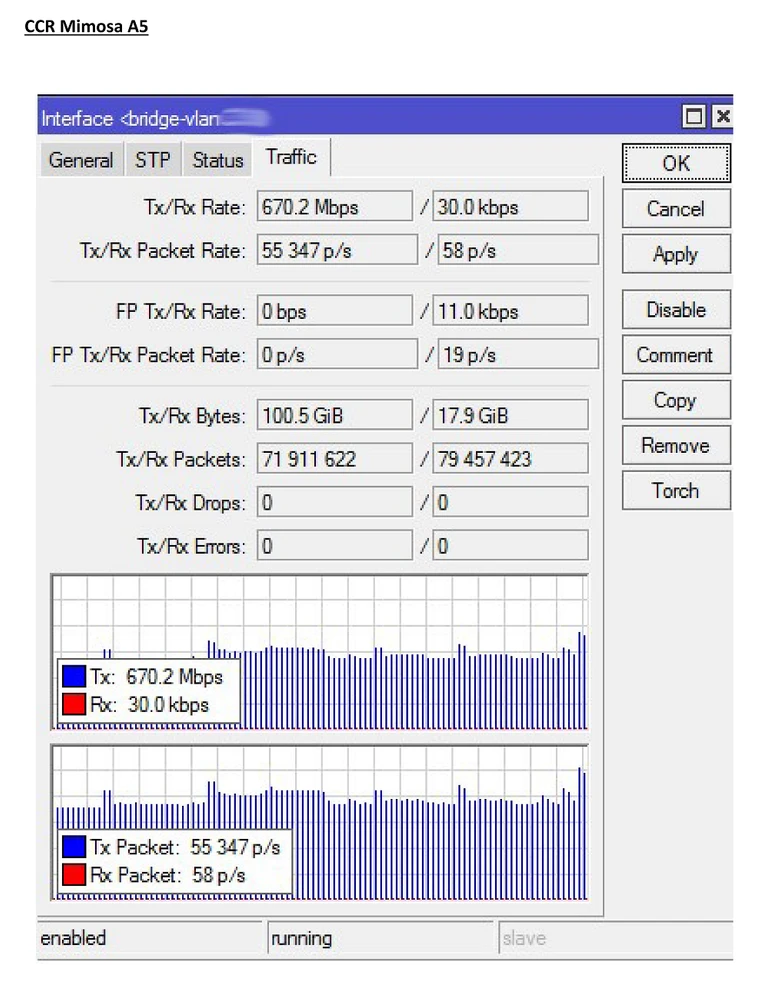Disable the bridge interface
Viewport: 772px width, 1000px height.
[x=675, y=310]
